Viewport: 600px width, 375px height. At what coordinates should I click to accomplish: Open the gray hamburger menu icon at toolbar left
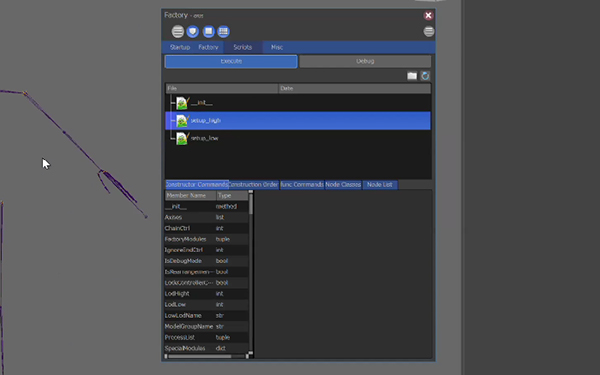pyautogui.click(x=178, y=31)
